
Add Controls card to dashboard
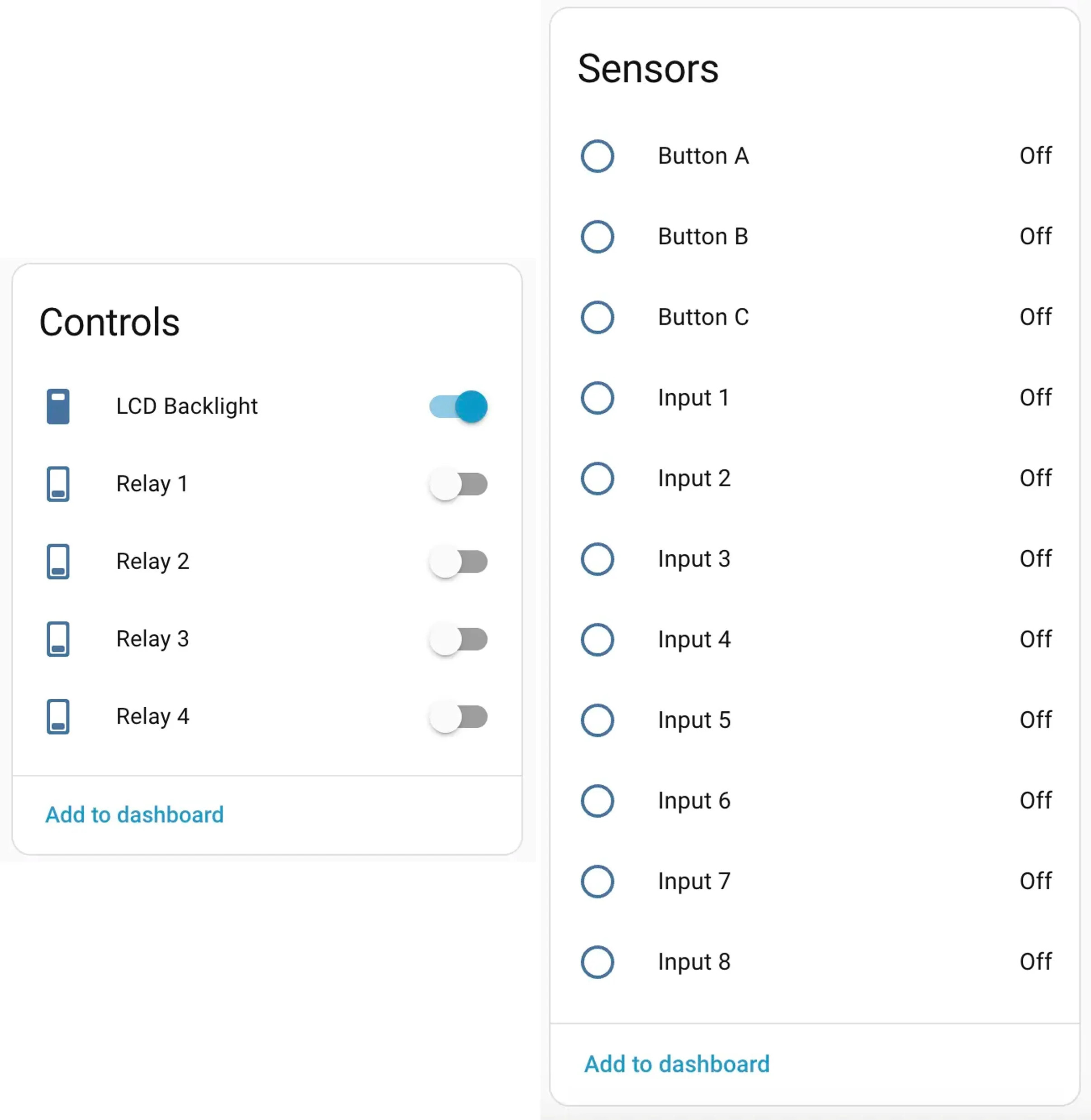click(x=135, y=815)
